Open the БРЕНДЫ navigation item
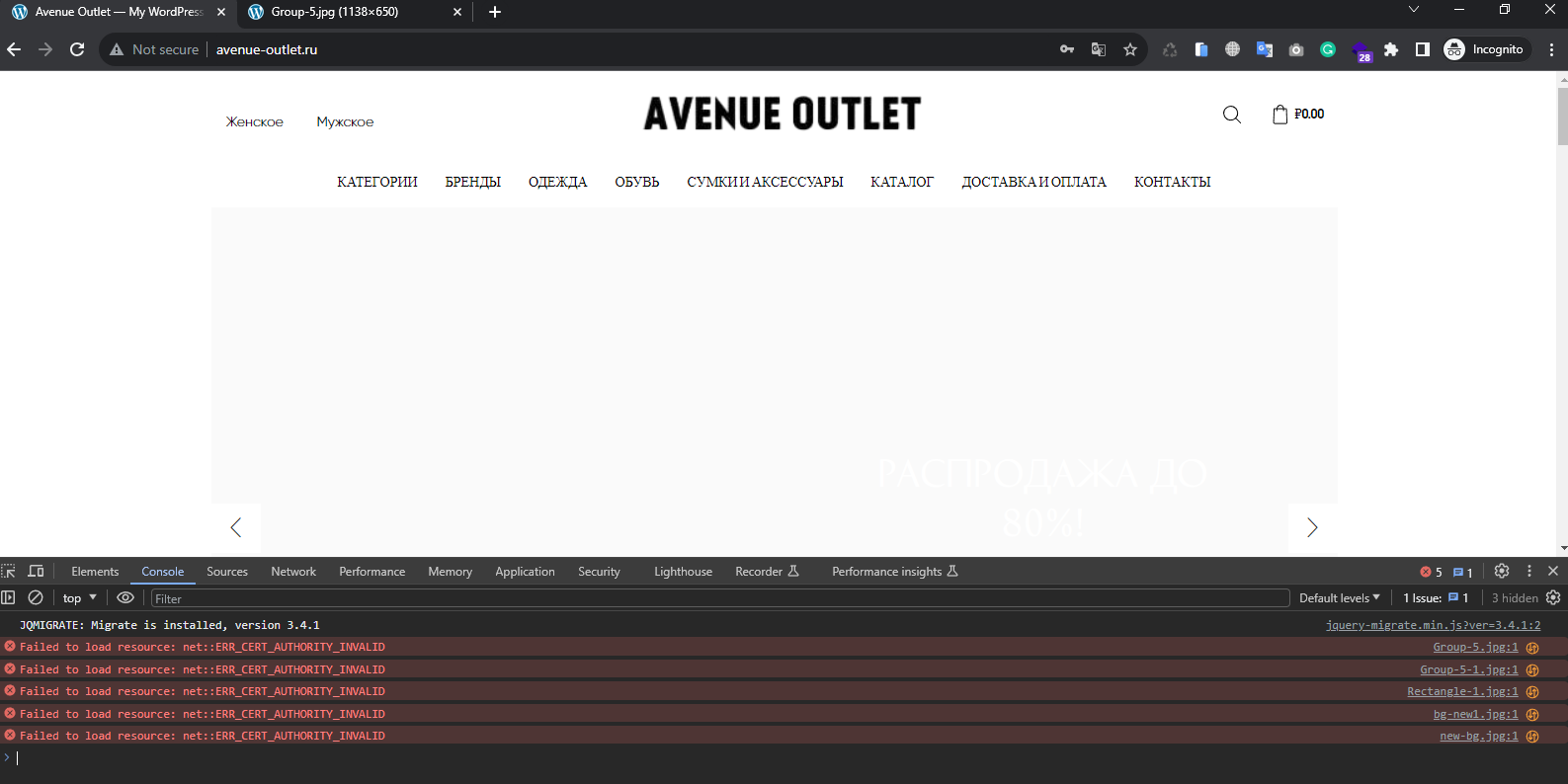This screenshot has width=1568, height=784. [x=473, y=182]
